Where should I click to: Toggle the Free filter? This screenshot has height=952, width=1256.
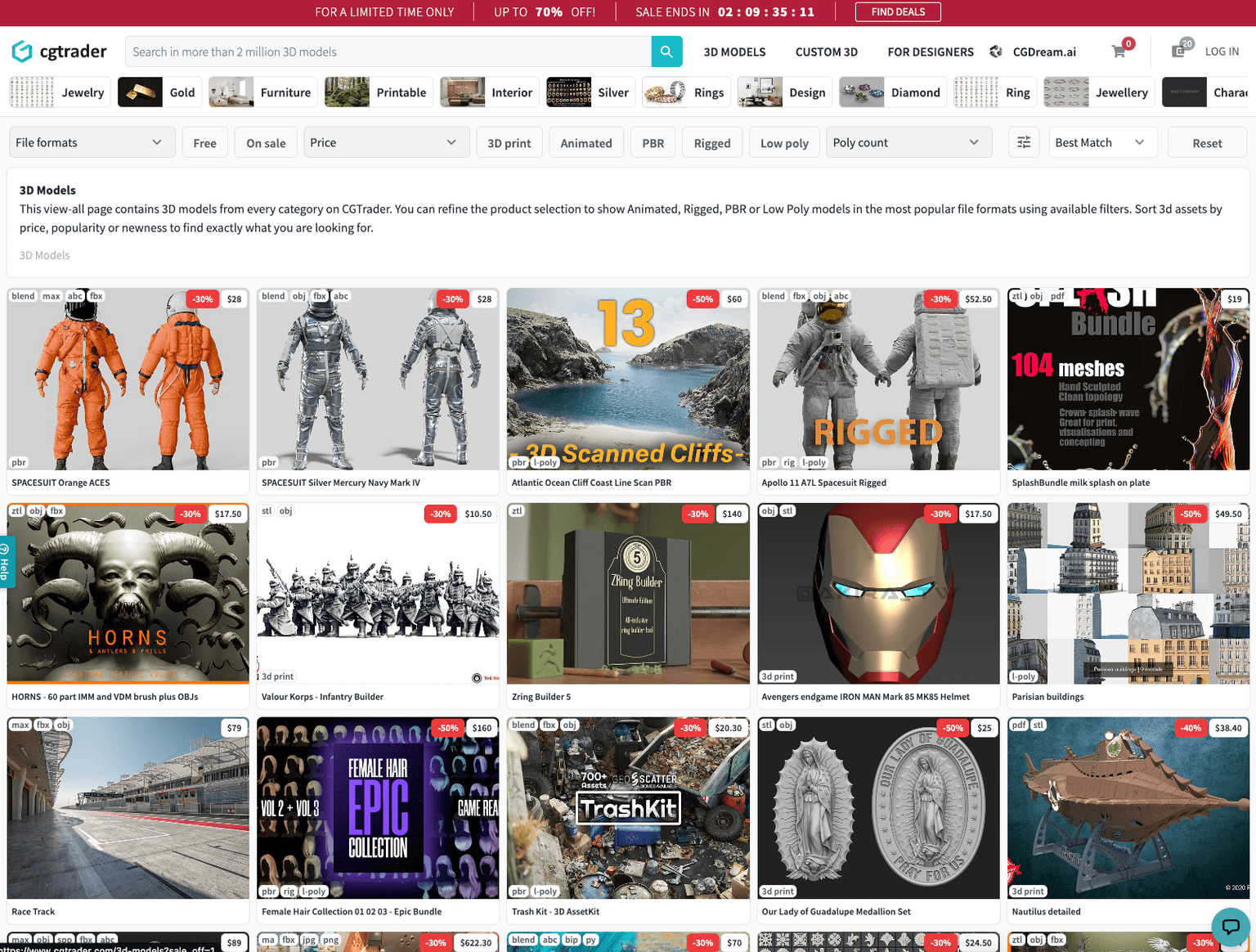pyautogui.click(x=204, y=142)
